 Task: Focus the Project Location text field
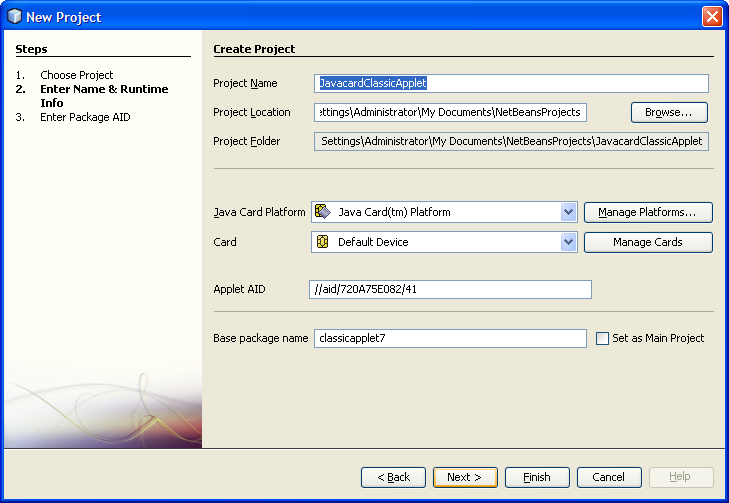(450, 112)
